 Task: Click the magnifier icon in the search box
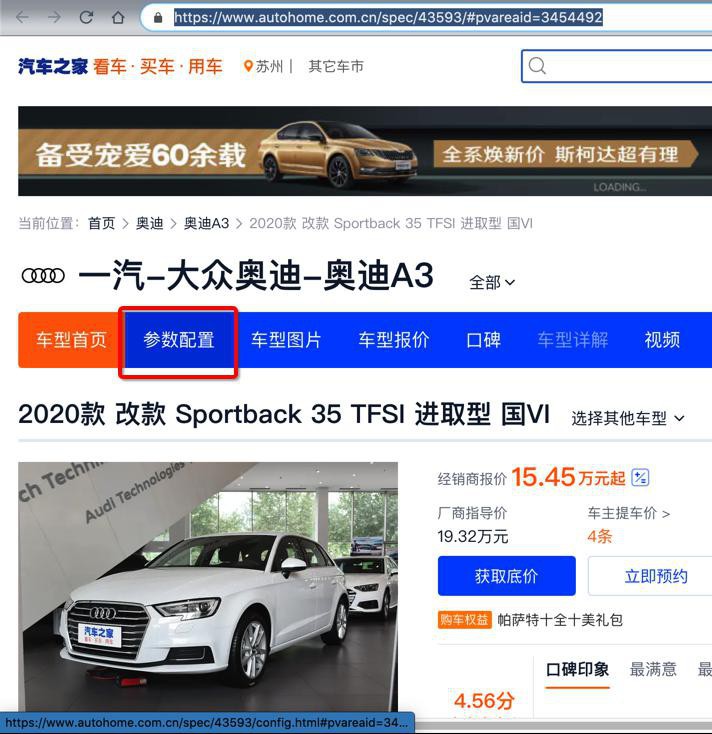pos(537,66)
